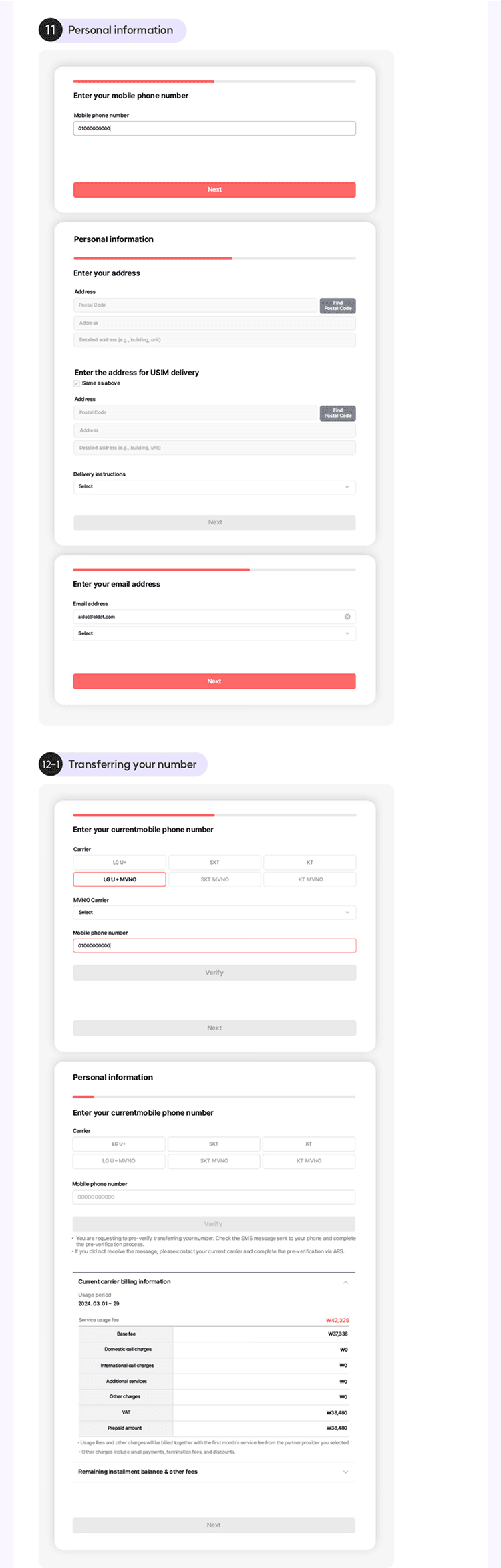Clear the email address with the X icon
This screenshot has height=1568, width=501.
click(x=347, y=617)
